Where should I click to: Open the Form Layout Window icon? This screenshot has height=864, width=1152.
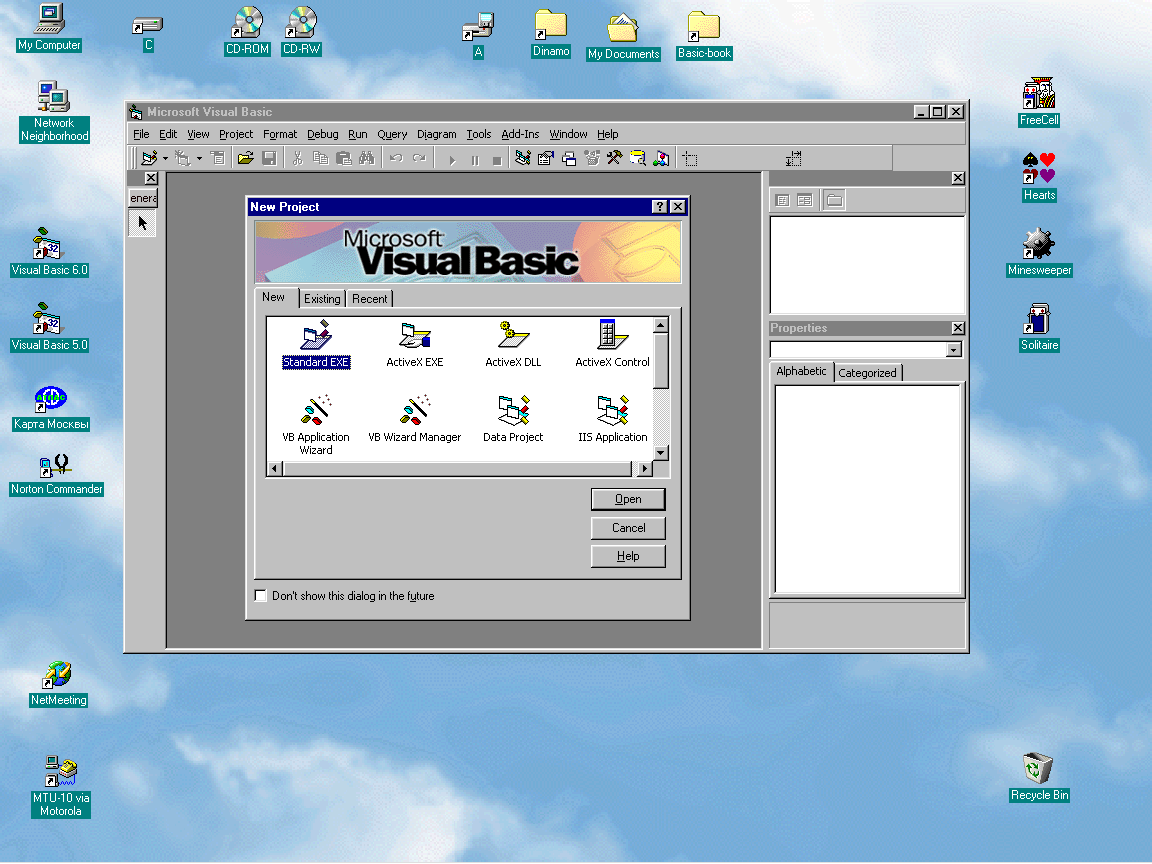569,158
